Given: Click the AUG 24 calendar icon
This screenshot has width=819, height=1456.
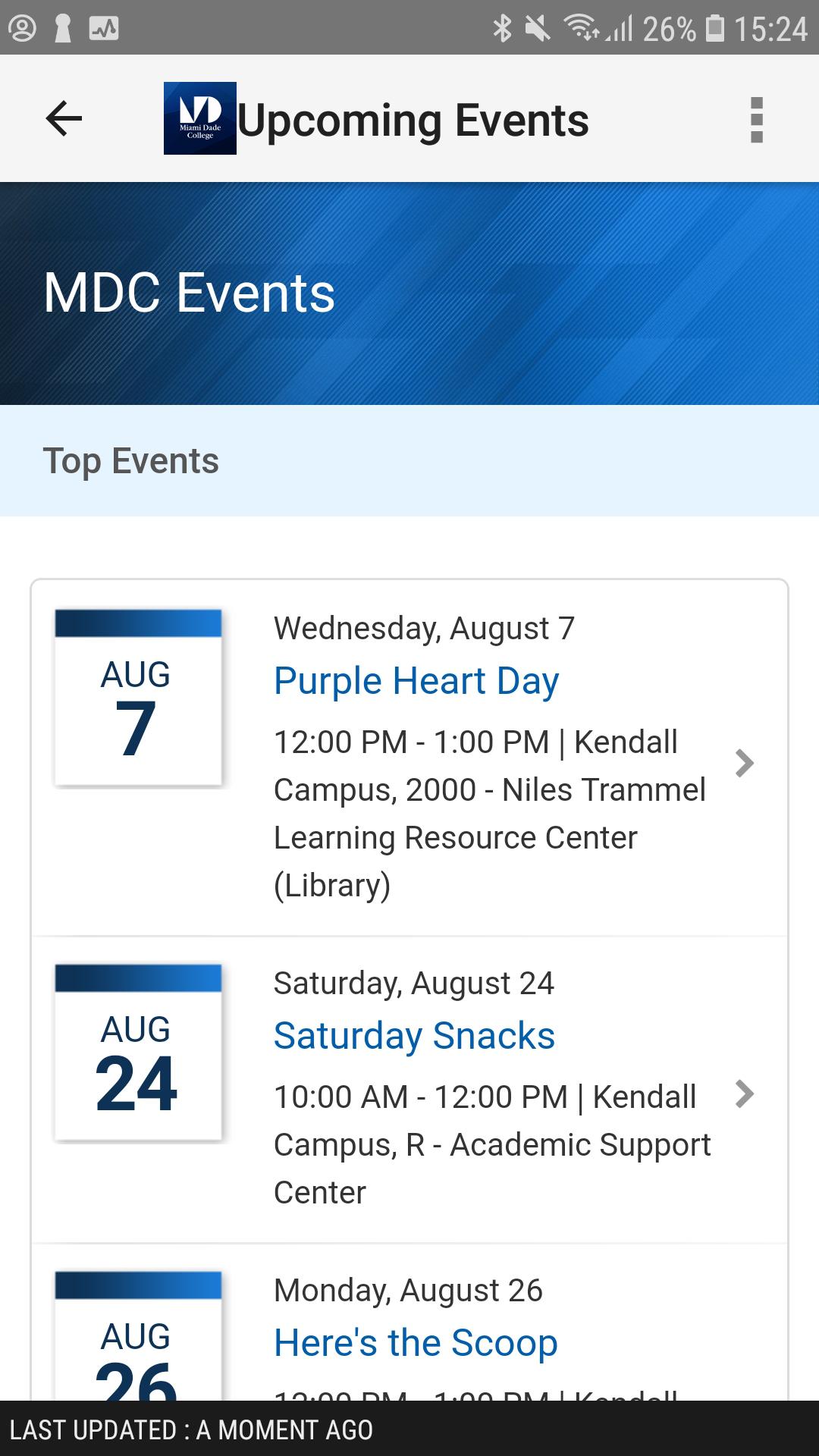Looking at the screenshot, I should (137, 1053).
